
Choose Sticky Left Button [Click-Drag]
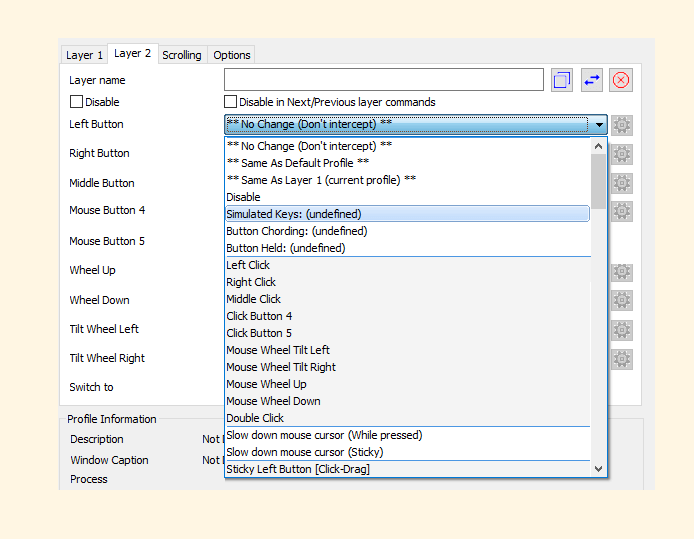click(408, 469)
